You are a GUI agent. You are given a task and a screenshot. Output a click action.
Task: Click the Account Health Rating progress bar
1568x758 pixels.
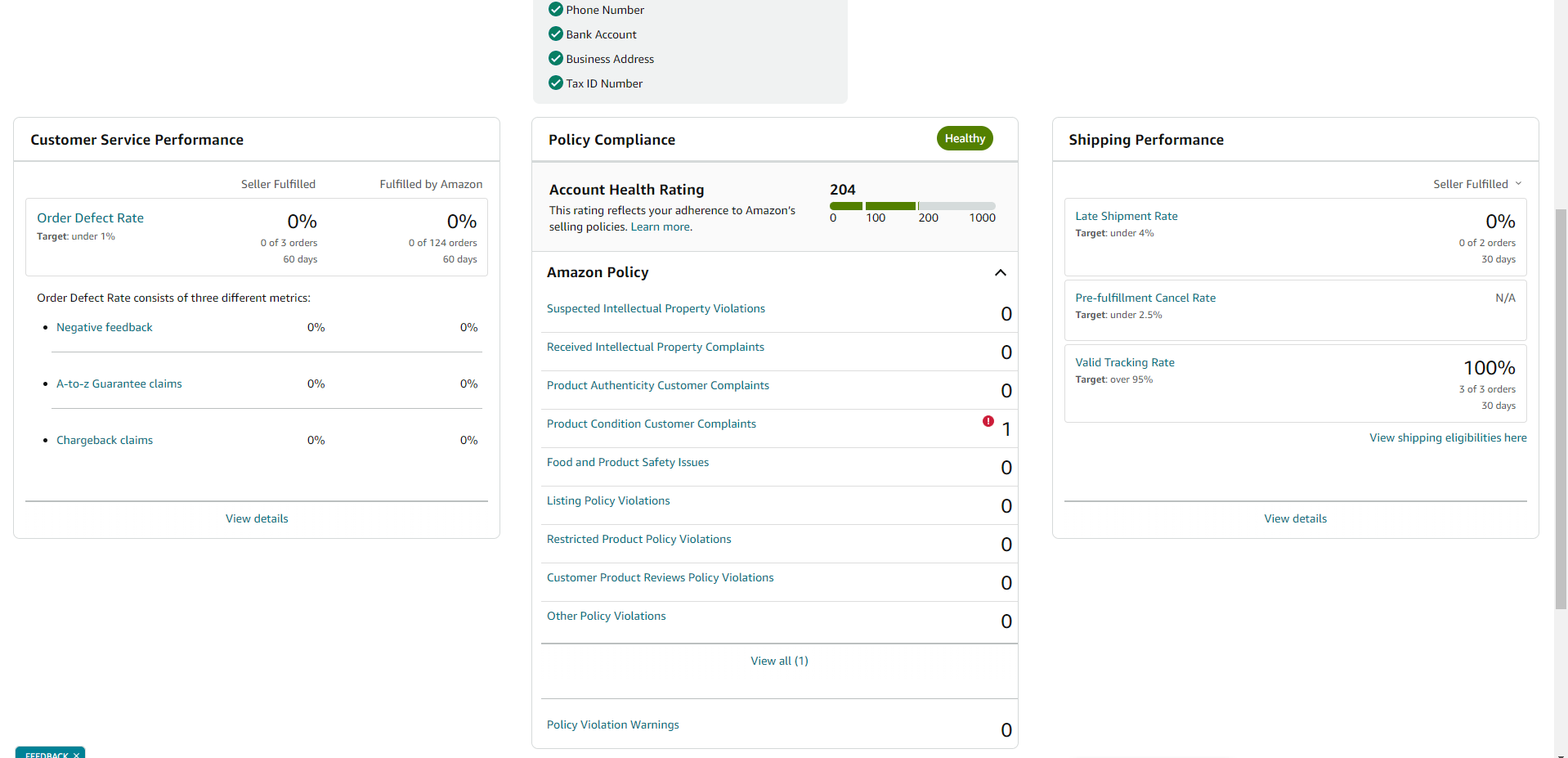(912, 206)
